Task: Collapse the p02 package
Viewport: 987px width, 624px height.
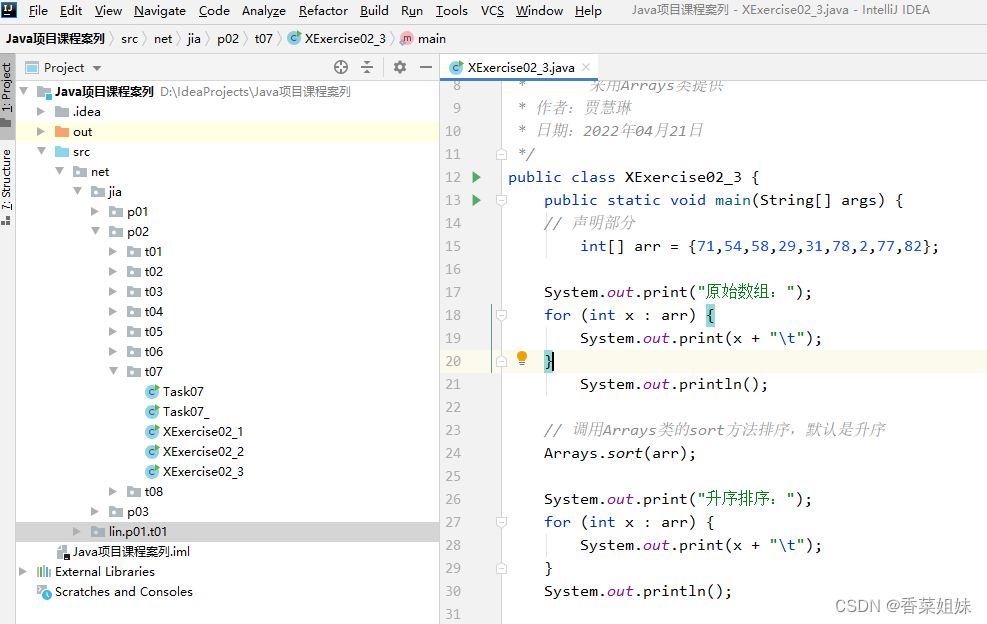Action: pos(96,231)
